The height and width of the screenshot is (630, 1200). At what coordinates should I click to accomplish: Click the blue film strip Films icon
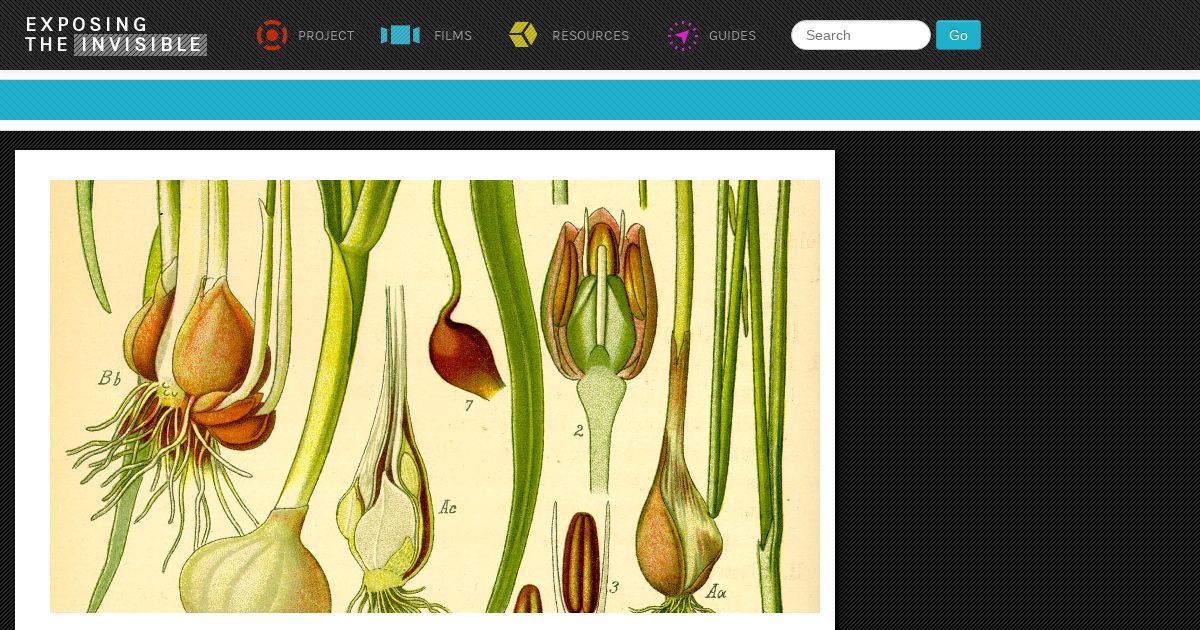[x=400, y=35]
